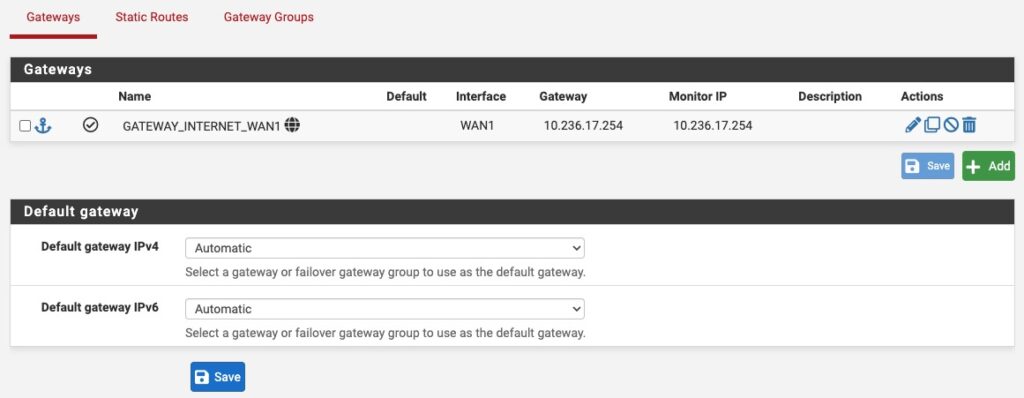Click the Name column header
This screenshot has width=1024, height=398.
[x=135, y=96]
